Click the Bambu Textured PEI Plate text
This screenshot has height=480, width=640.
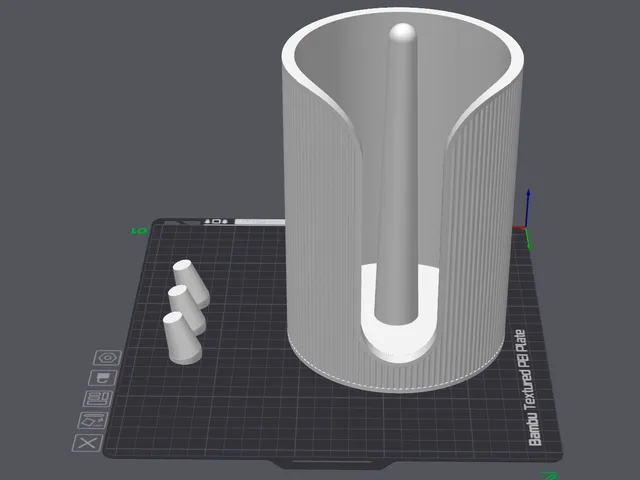tap(529, 388)
